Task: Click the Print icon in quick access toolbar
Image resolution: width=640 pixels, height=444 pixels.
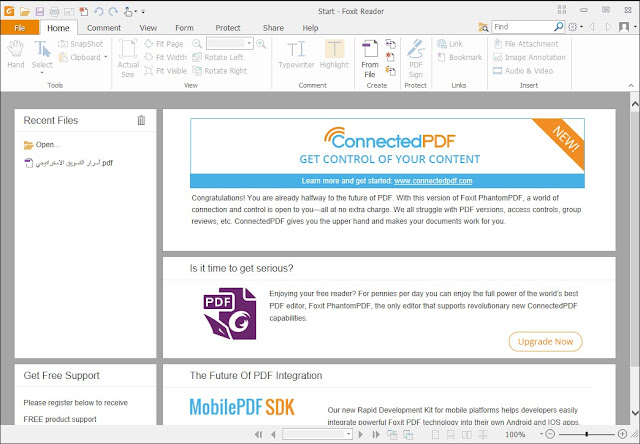Action: tap(54, 11)
